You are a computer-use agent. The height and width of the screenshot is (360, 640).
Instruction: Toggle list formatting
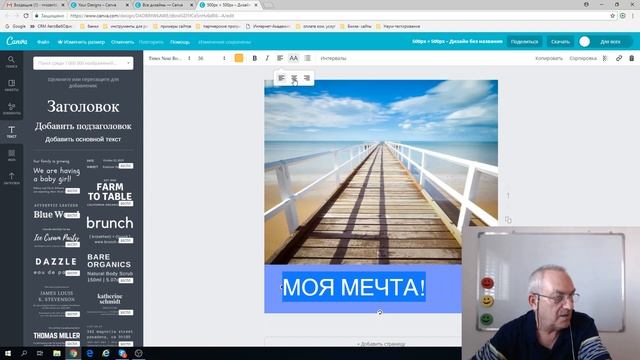307,58
